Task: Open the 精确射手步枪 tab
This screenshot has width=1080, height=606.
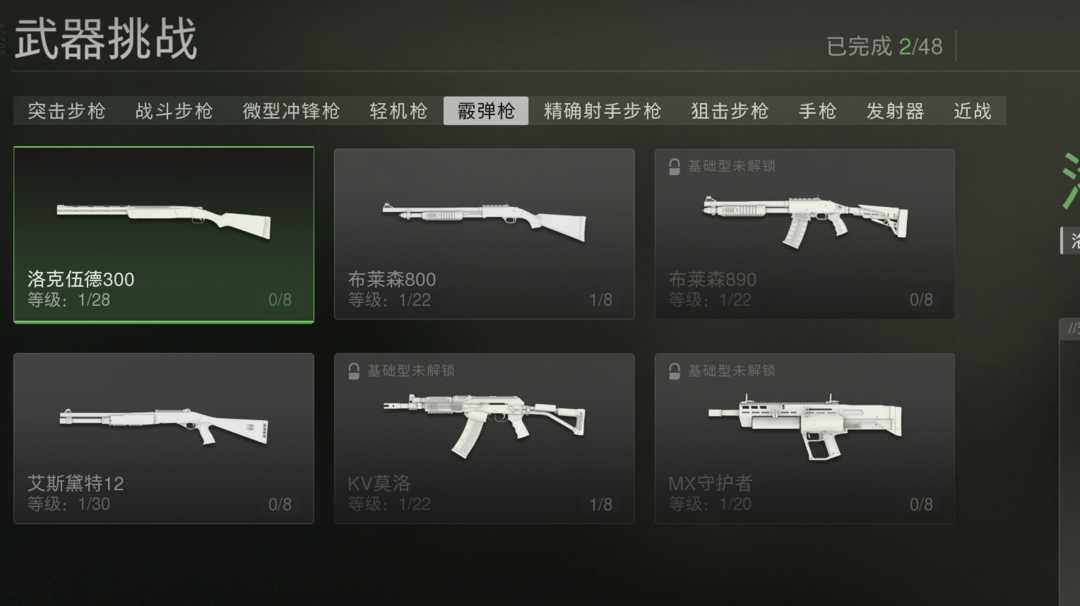Action: click(x=603, y=111)
